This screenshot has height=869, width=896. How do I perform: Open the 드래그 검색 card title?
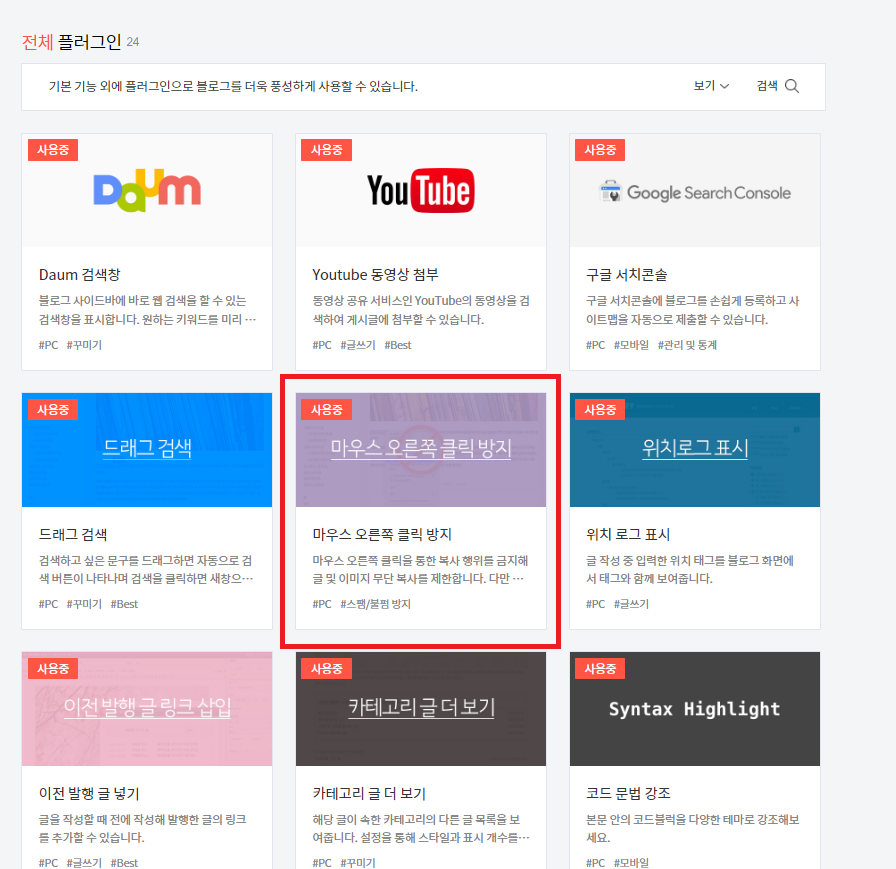click(x=73, y=534)
